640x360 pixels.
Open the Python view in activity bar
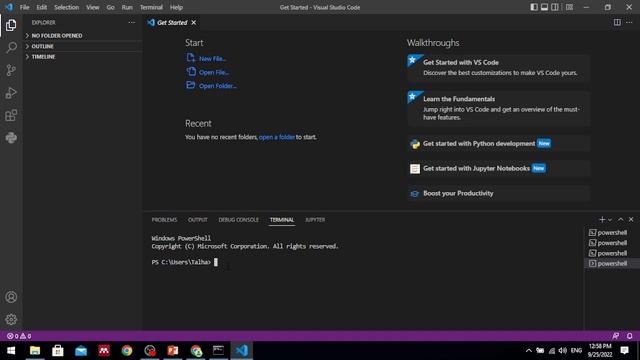[11, 138]
